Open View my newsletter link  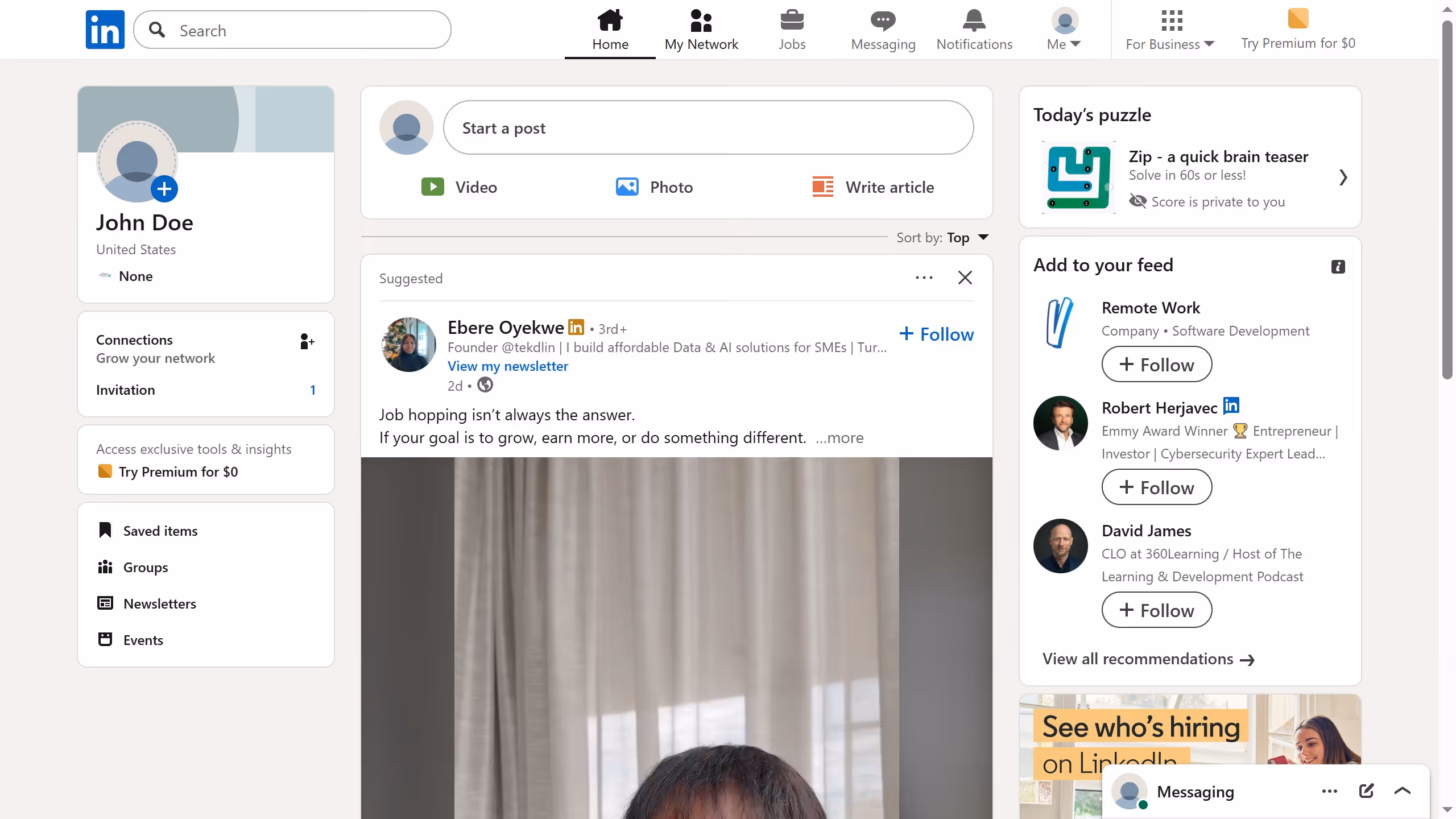coord(508,366)
